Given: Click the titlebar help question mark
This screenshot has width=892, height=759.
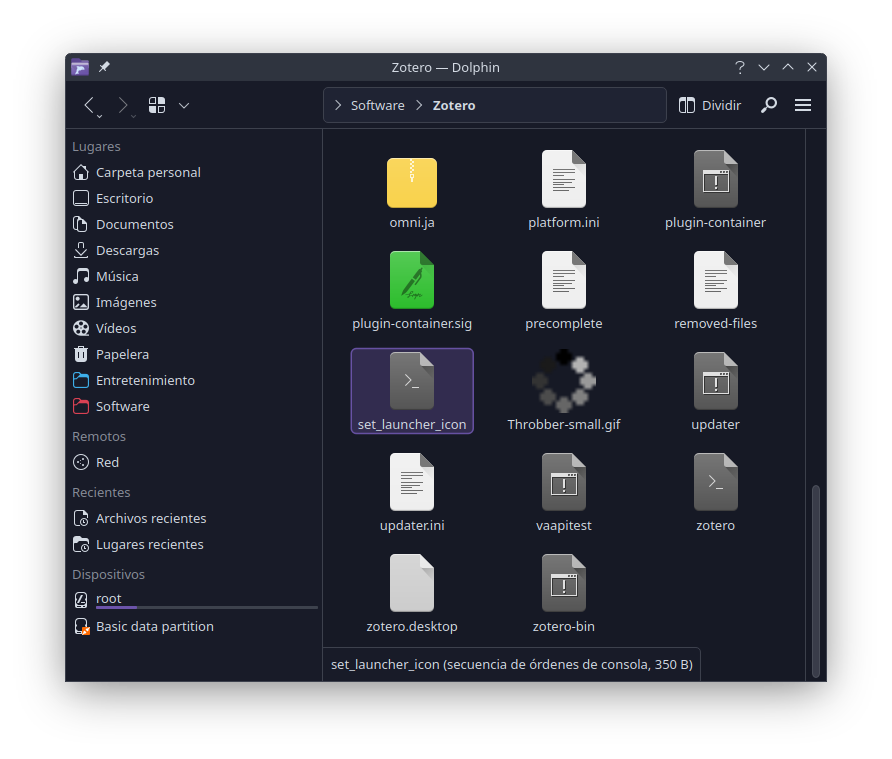Looking at the screenshot, I should click(x=740, y=68).
